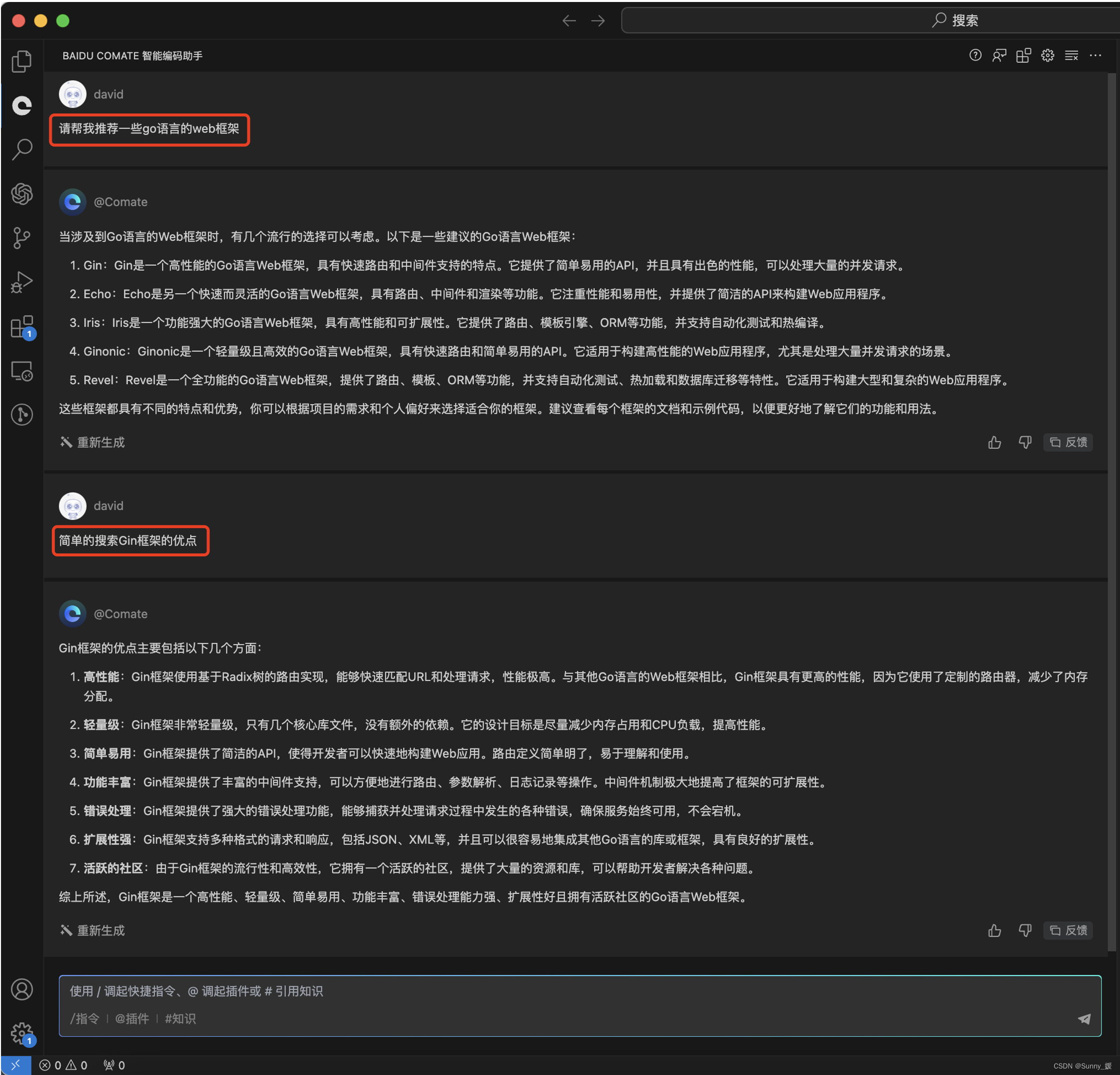This screenshot has width=1120, height=1075.
Task: Open the Accounts menu in activity bar
Action: [22, 989]
